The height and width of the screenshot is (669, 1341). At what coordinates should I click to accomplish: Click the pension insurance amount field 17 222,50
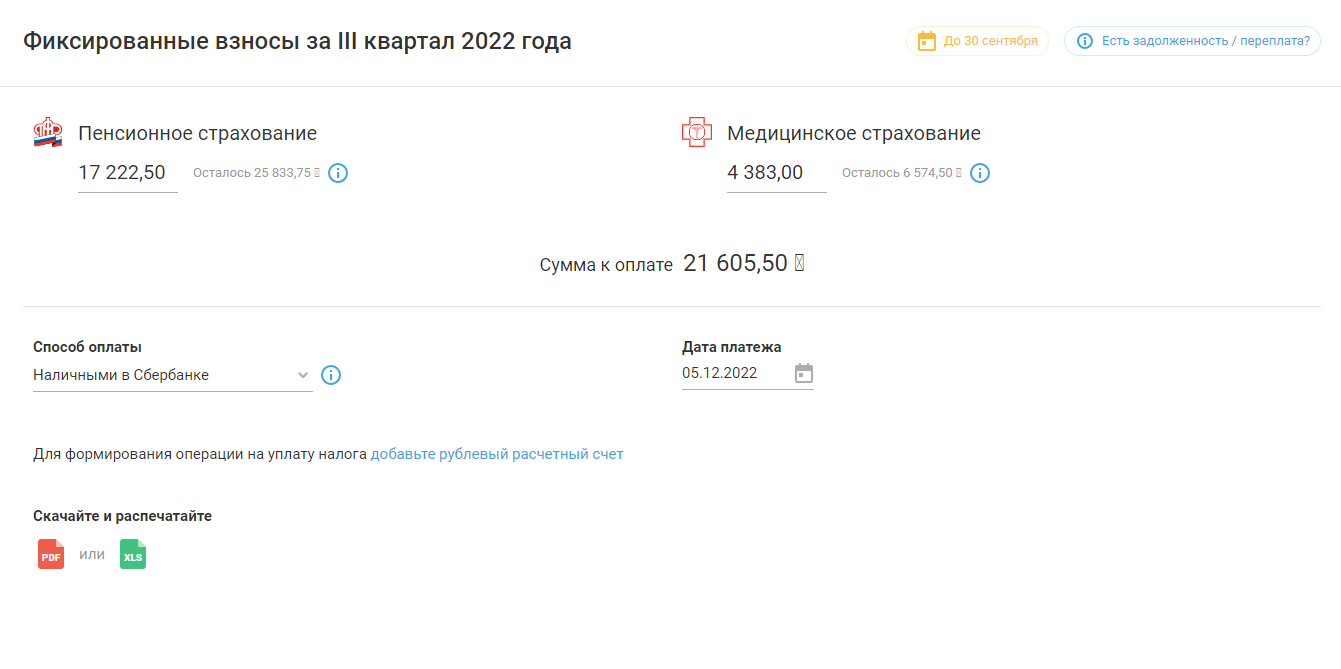coord(123,173)
